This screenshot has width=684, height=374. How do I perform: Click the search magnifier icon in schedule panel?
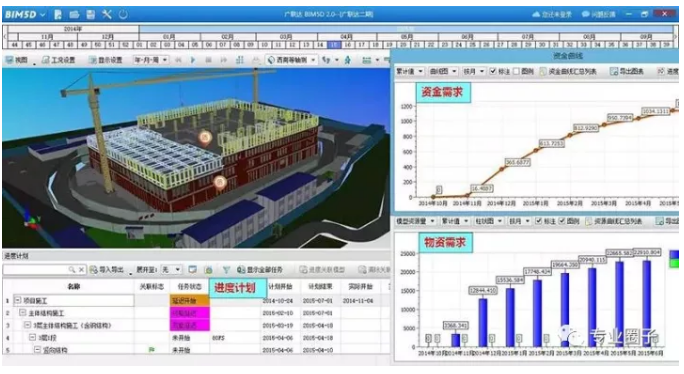click(72, 270)
